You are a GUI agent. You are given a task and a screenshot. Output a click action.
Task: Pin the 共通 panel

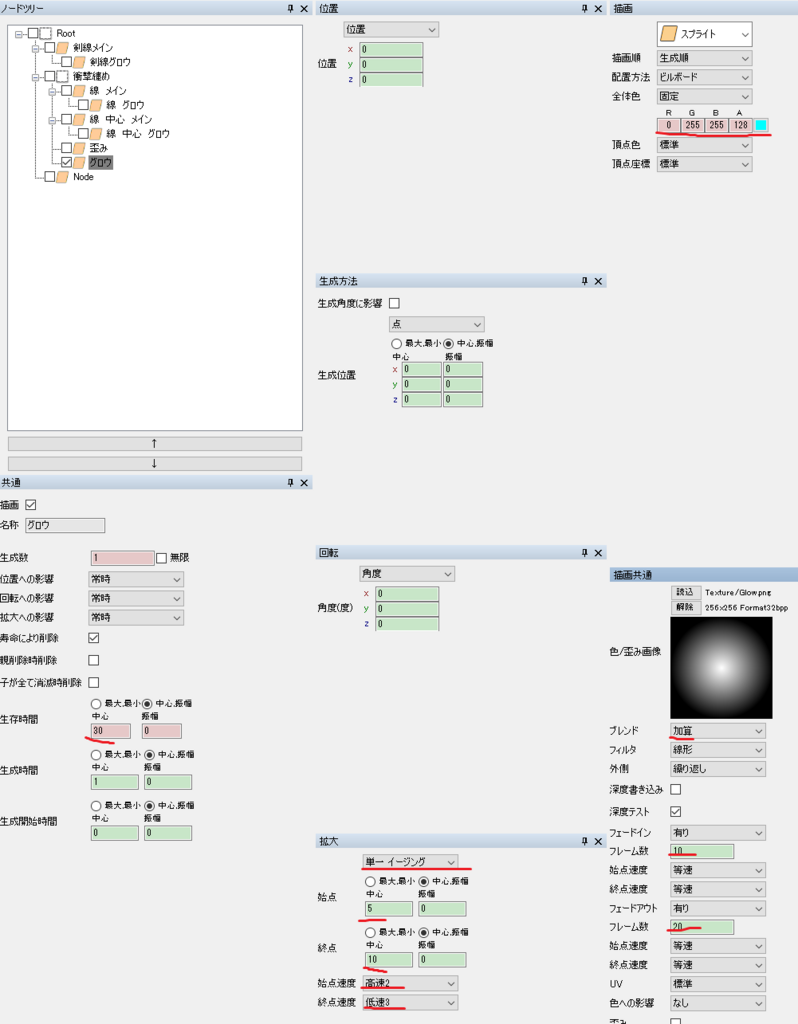tap(291, 483)
